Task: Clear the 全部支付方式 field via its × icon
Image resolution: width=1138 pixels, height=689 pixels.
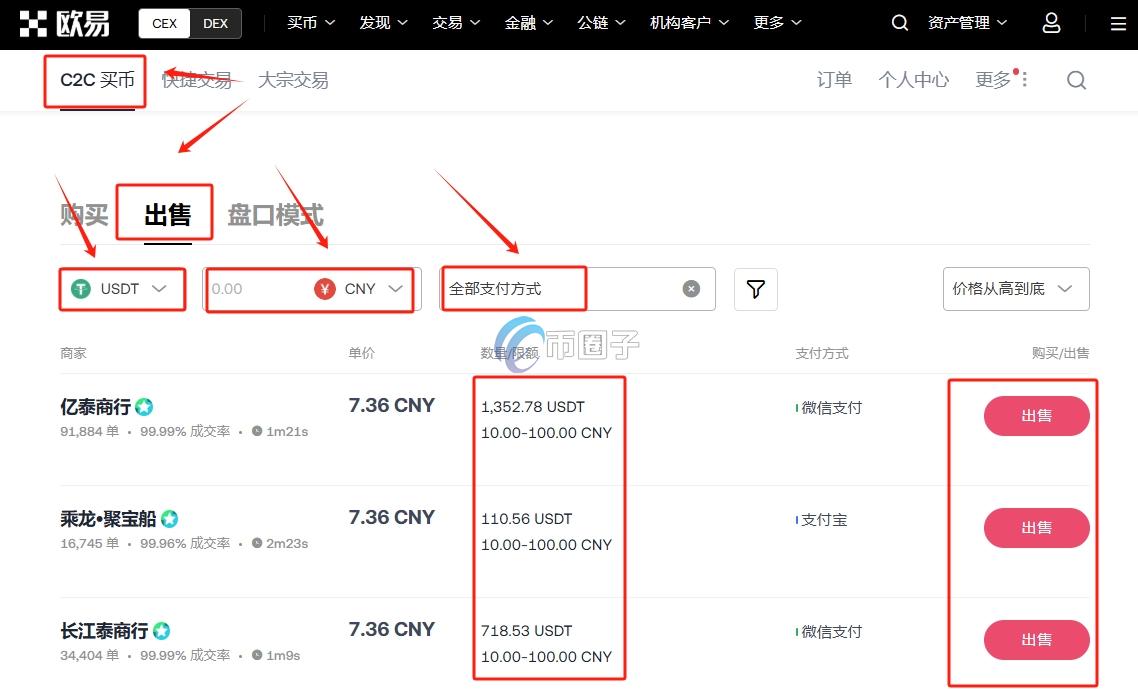Action: click(x=691, y=288)
